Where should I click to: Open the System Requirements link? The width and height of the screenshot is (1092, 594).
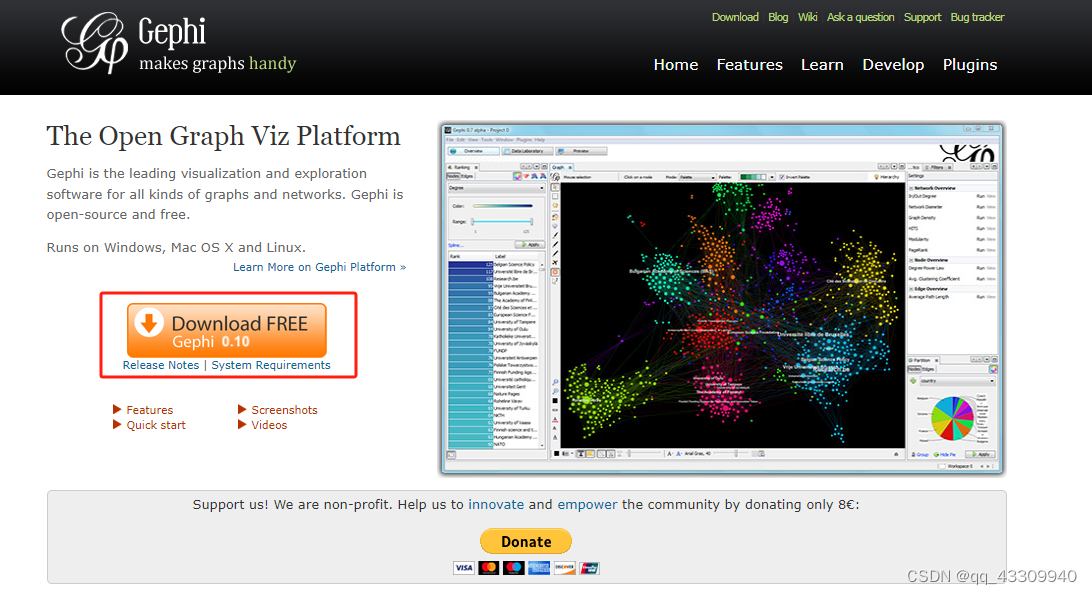(x=271, y=365)
